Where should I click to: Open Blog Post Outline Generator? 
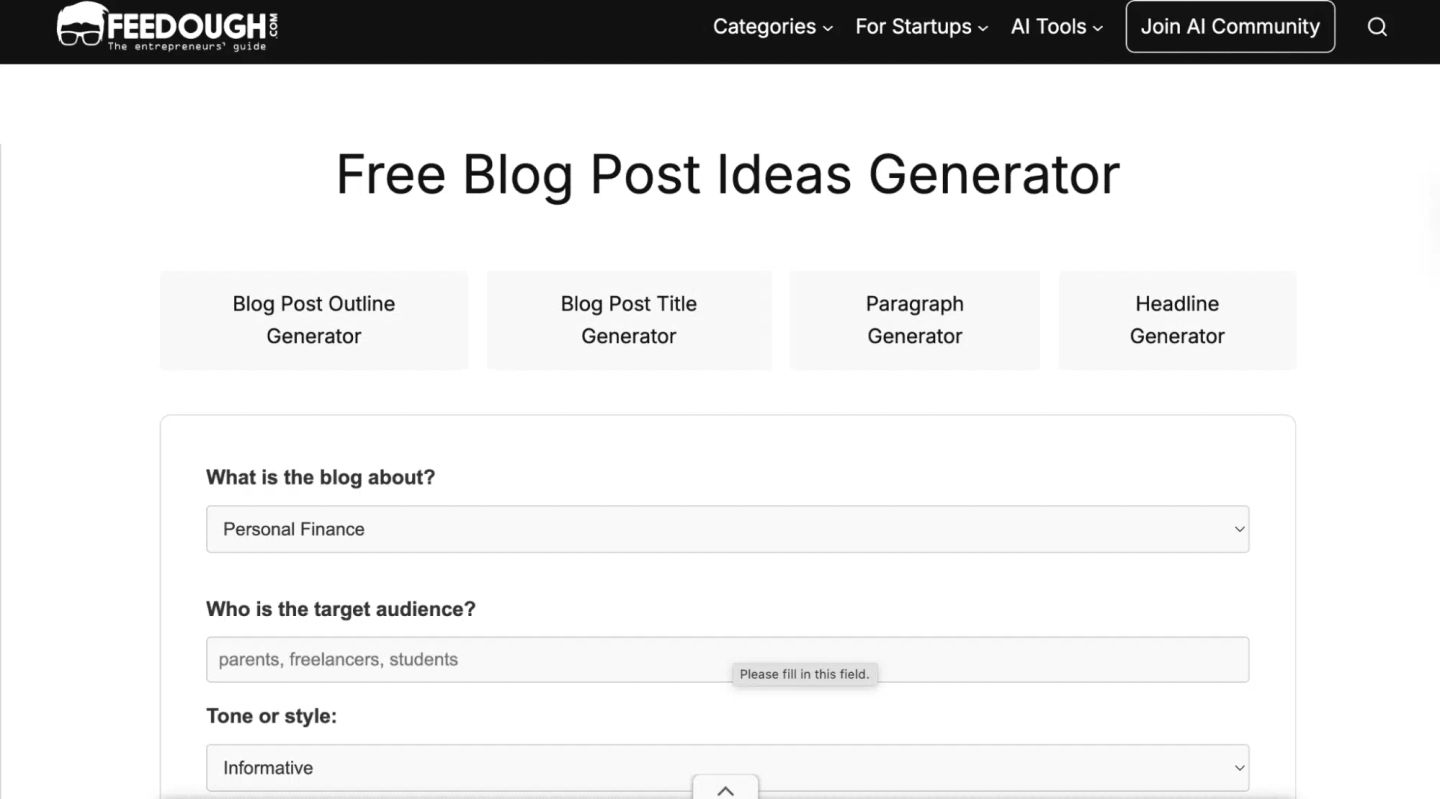click(x=314, y=320)
